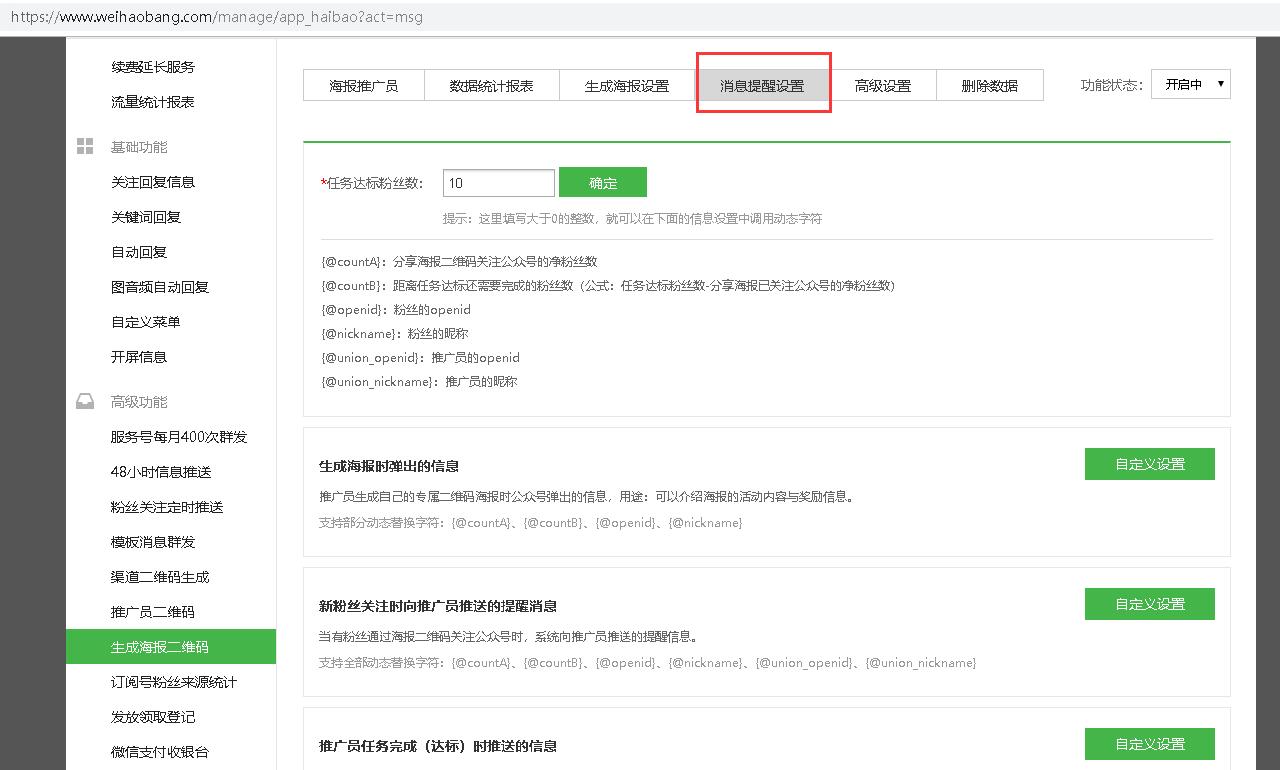
Task: Switch to the 海报推广员 tab
Action: [364, 86]
